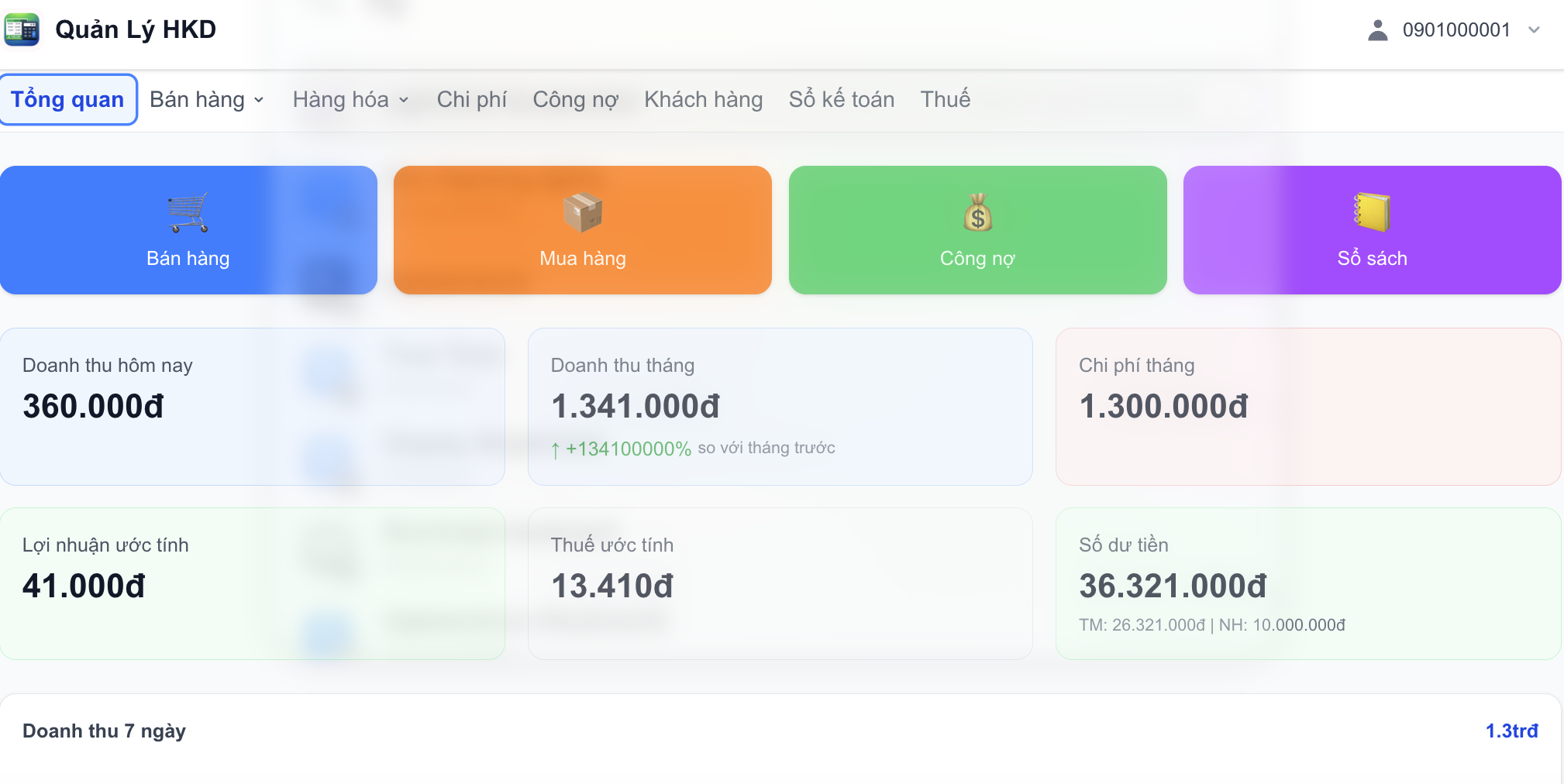The height and width of the screenshot is (784, 1564).
Task: Select the Doanh thu tháng card
Action: coord(780,407)
